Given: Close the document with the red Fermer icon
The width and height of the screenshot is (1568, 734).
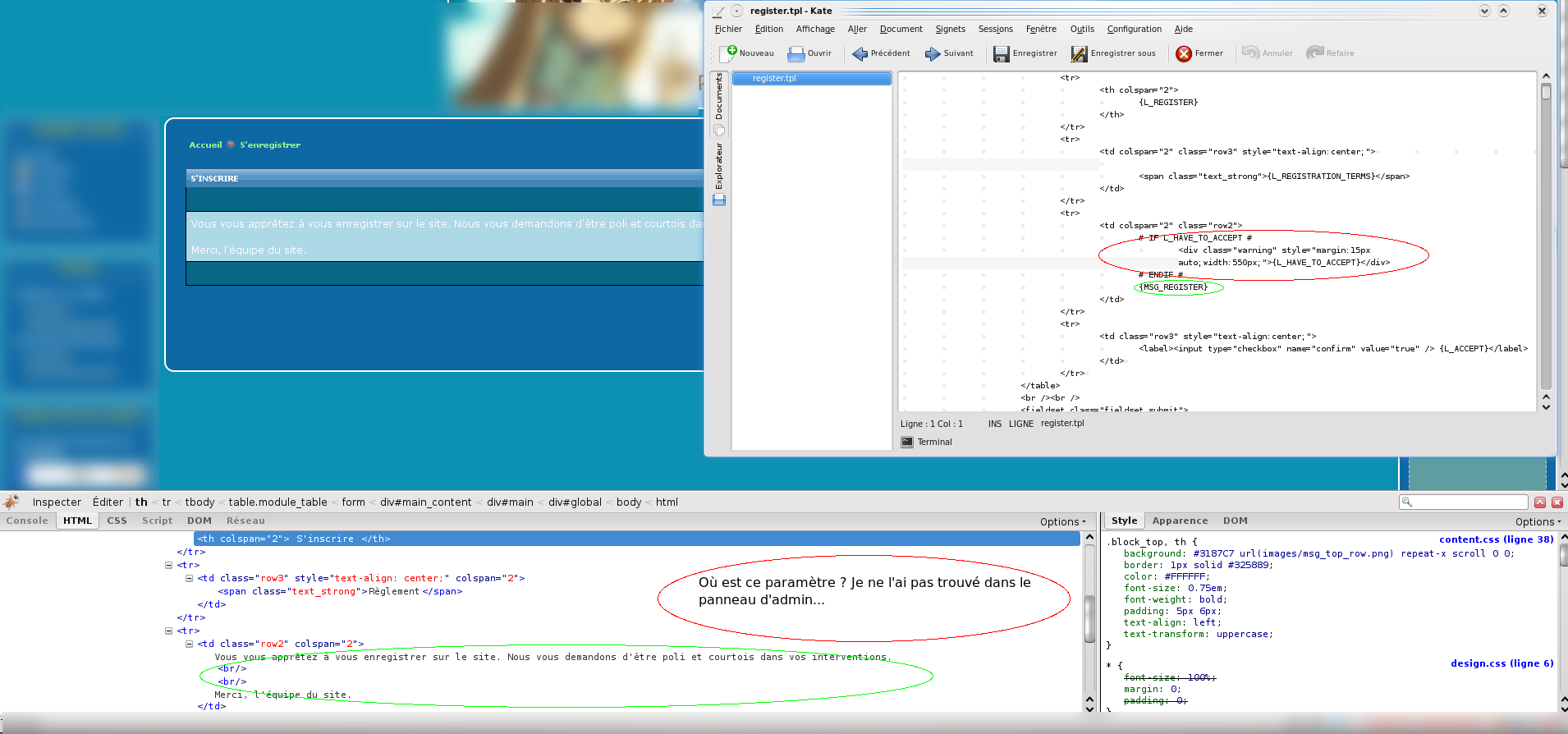Looking at the screenshot, I should [1184, 53].
